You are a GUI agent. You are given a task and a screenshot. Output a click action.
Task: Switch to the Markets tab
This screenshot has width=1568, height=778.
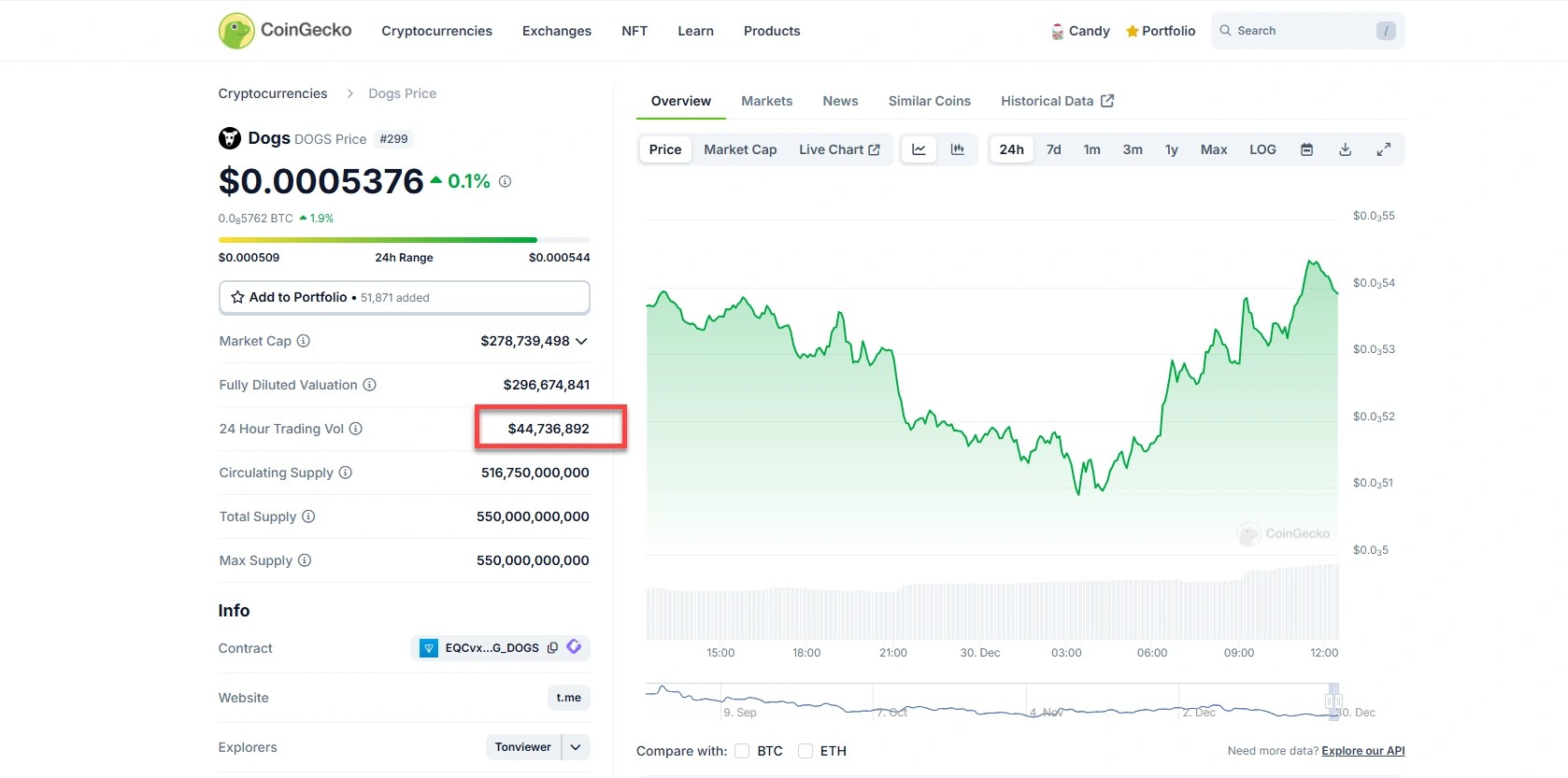coord(766,101)
